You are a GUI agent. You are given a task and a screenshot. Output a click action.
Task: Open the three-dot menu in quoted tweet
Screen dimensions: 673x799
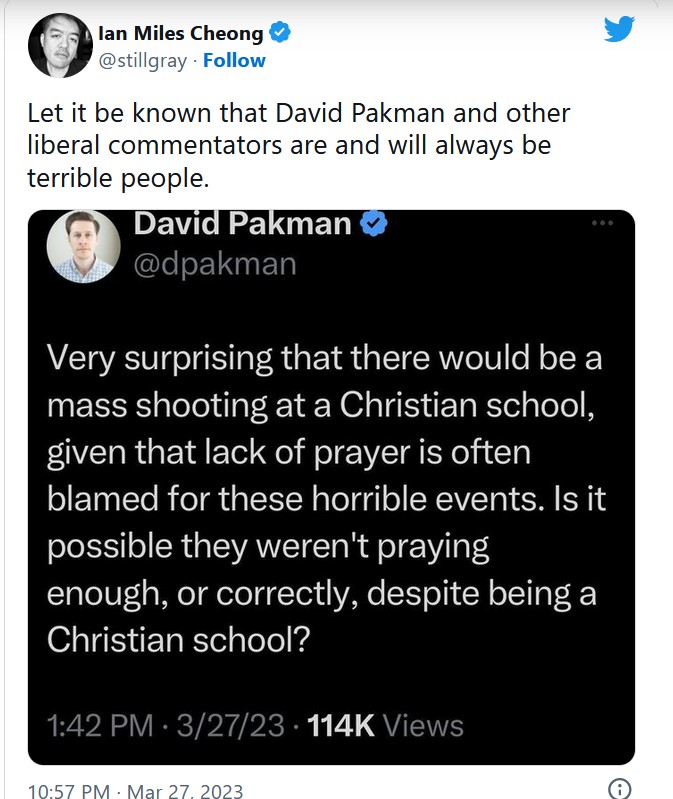coord(602,223)
